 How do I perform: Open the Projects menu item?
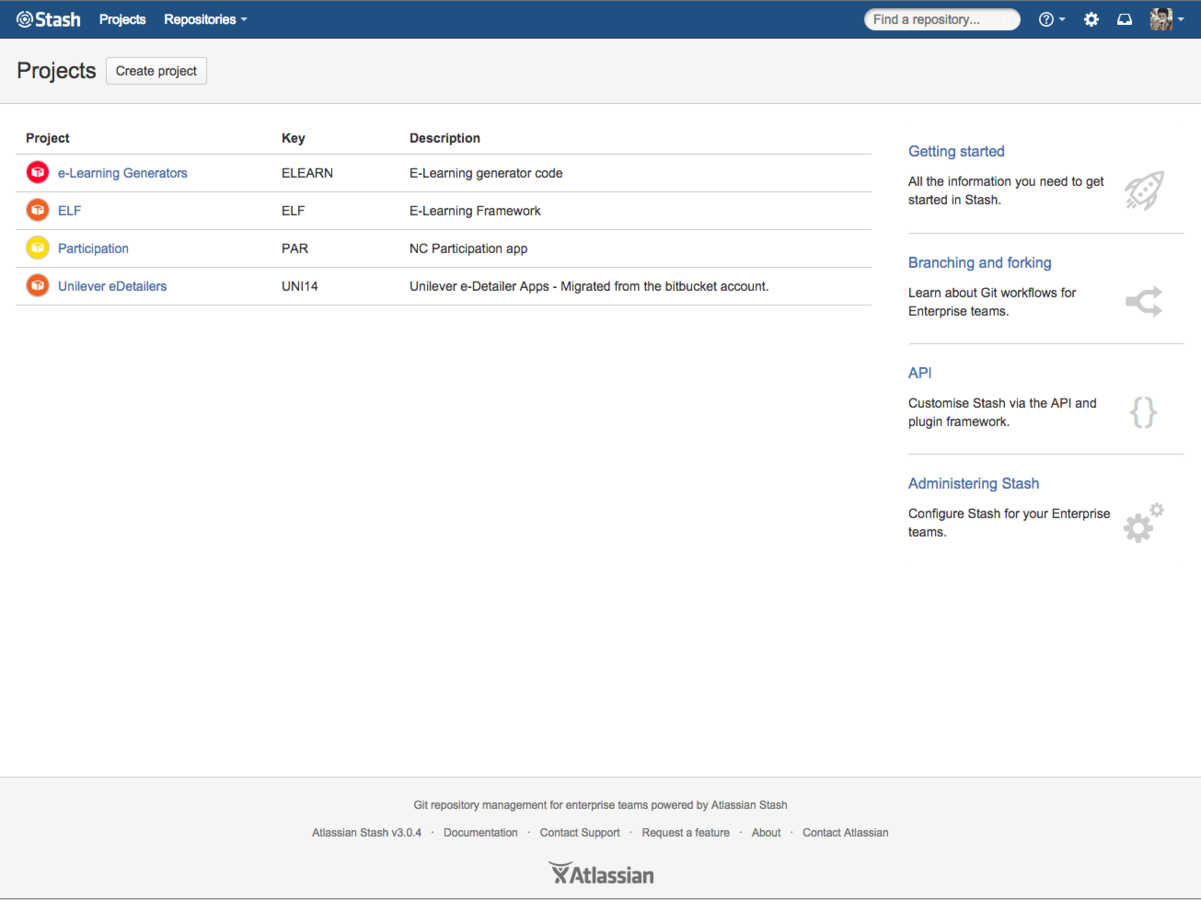(122, 19)
